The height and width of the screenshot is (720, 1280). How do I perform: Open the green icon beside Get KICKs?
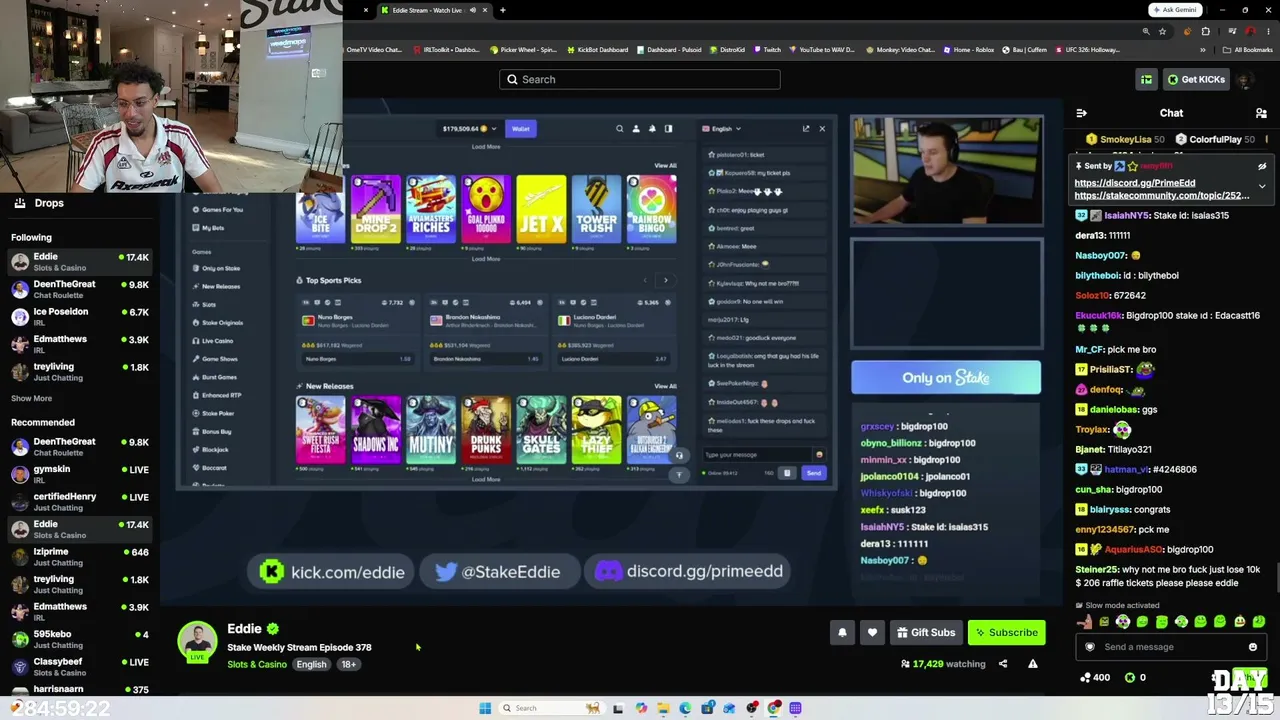[1147, 80]
